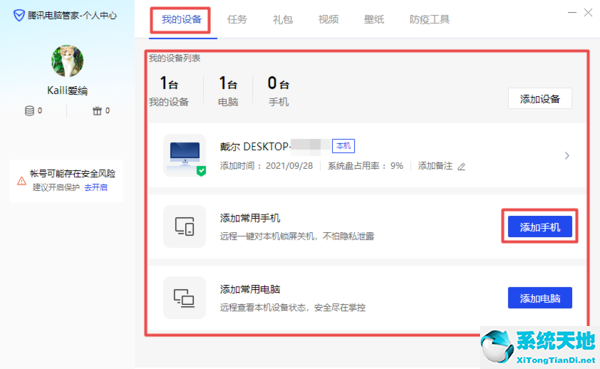Click the phone-and-monitor icon for 添加常用手机
Viewport: 600px width, 369px height.
click(x=185, y=226)
